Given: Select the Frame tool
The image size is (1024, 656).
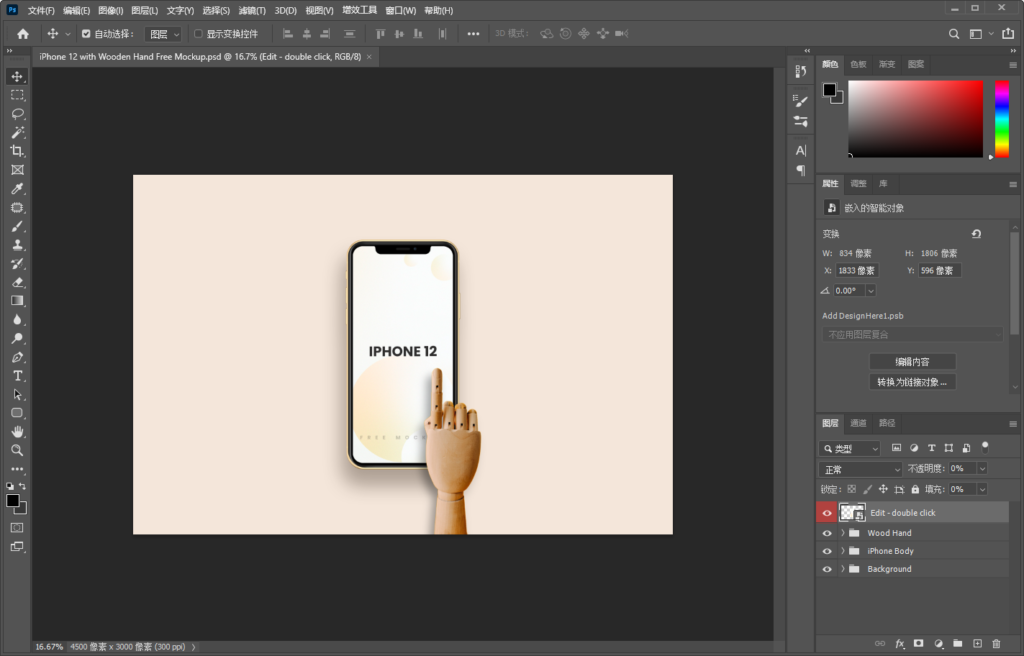Looking at the screenshot, I should [17, 170].
